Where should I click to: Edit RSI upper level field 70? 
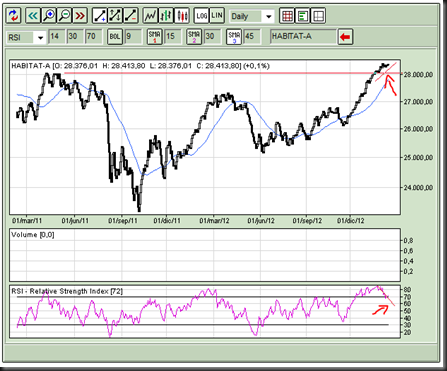[x=93, y=36]
